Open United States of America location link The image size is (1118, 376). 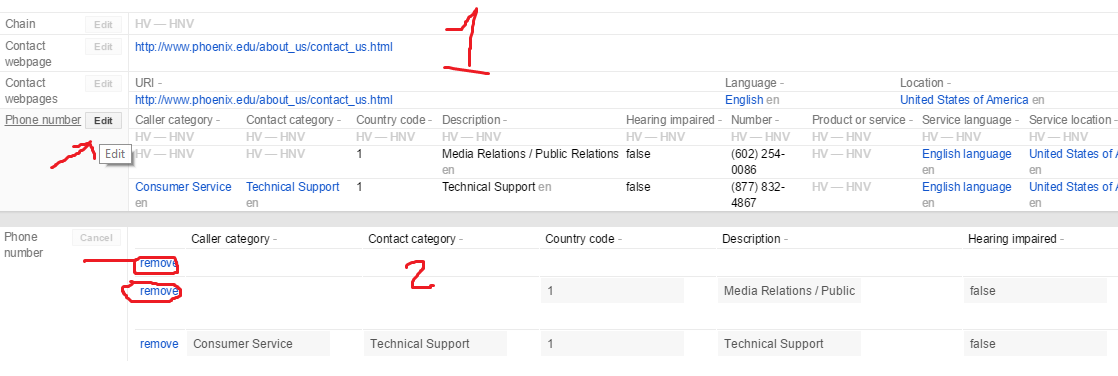tap(964, 100)
